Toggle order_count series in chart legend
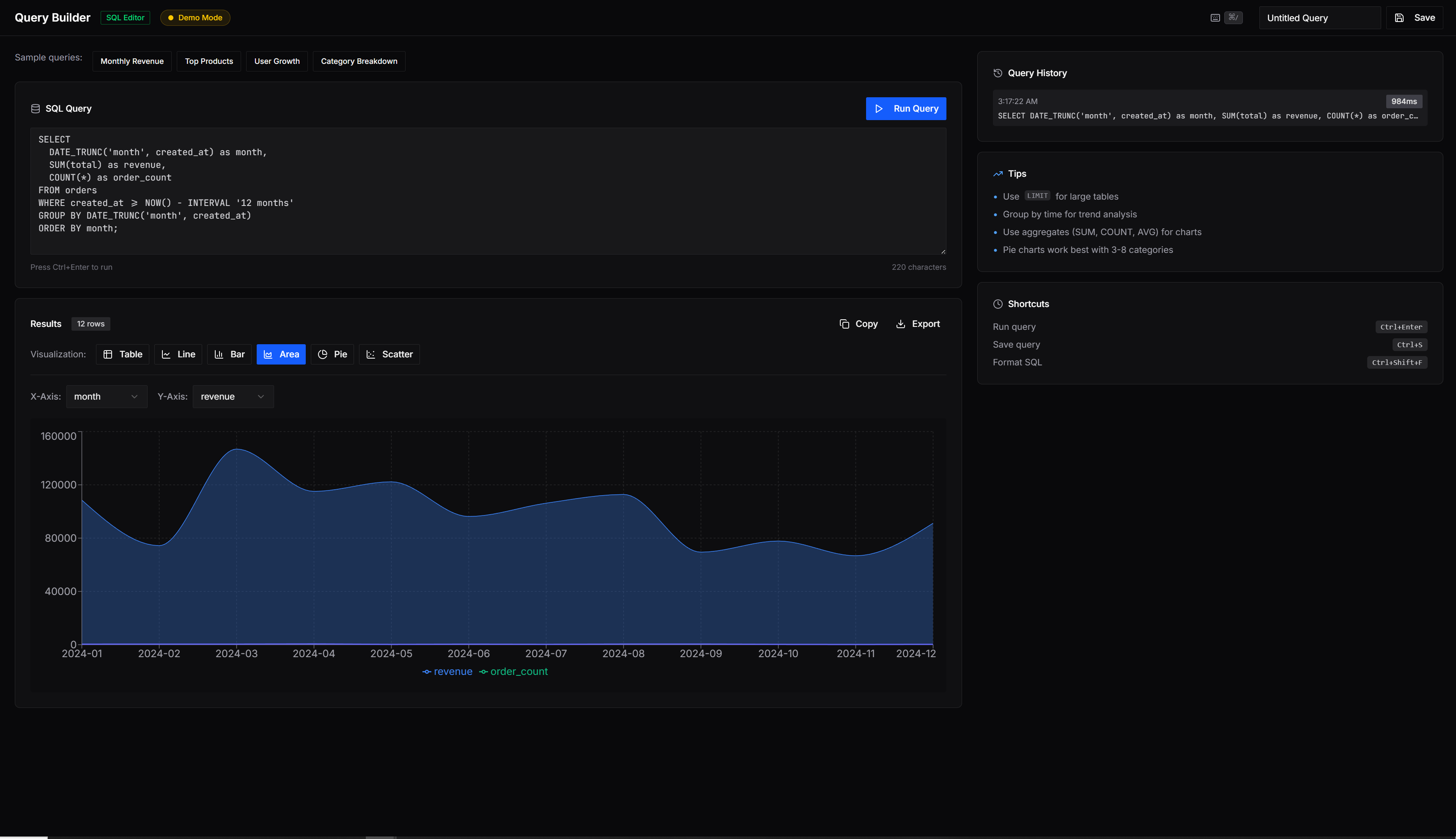 coord(513,671)
